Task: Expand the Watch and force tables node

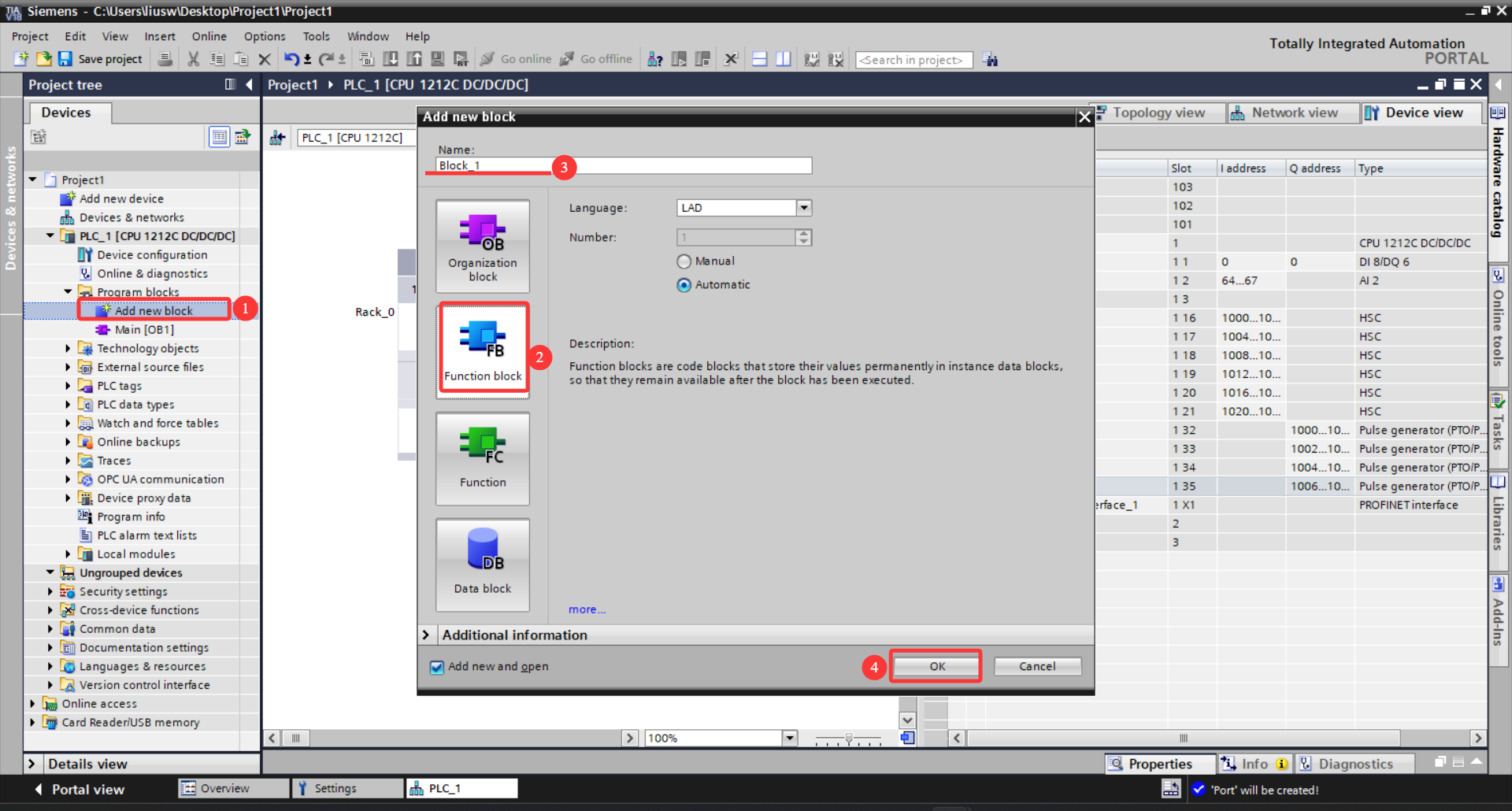Action: [68, 423]
